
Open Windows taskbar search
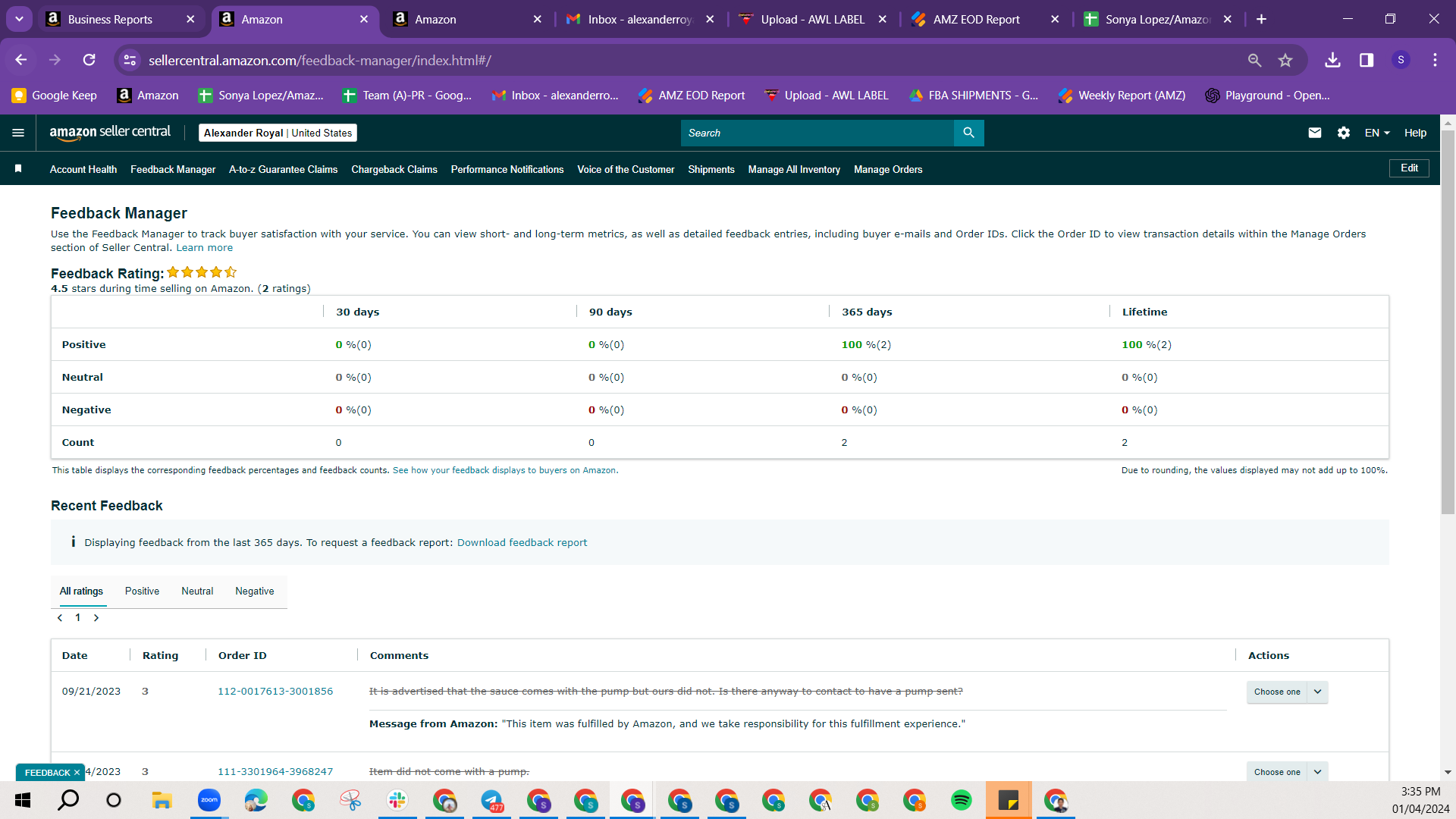coord(68,800)
